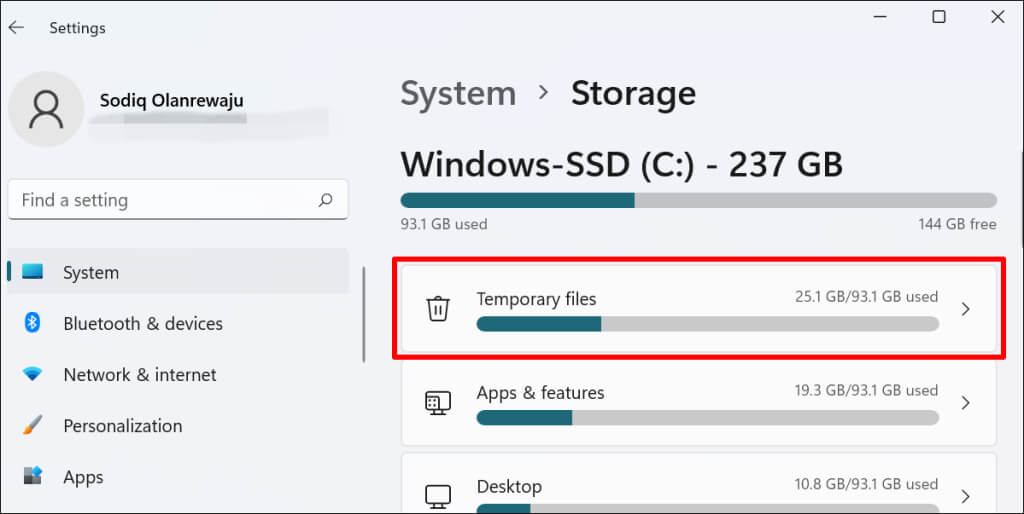This screenshot has width=1024, height=514.
Task: Click the Bluetooth icon in sidebar
Action: 32,323
